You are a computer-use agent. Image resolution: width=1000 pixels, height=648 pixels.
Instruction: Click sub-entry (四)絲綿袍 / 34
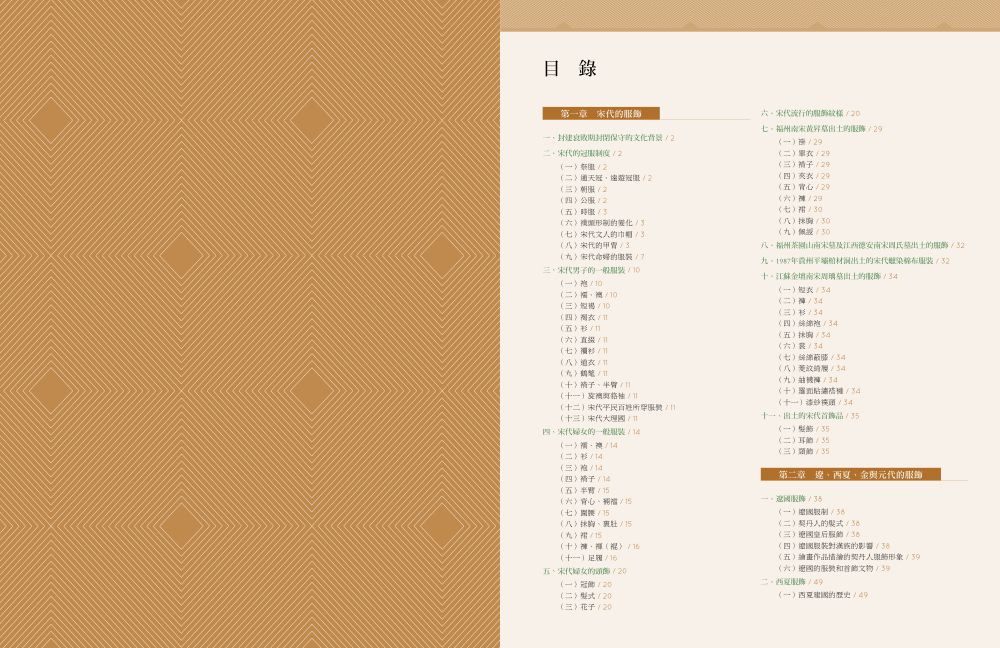[807, 323]
